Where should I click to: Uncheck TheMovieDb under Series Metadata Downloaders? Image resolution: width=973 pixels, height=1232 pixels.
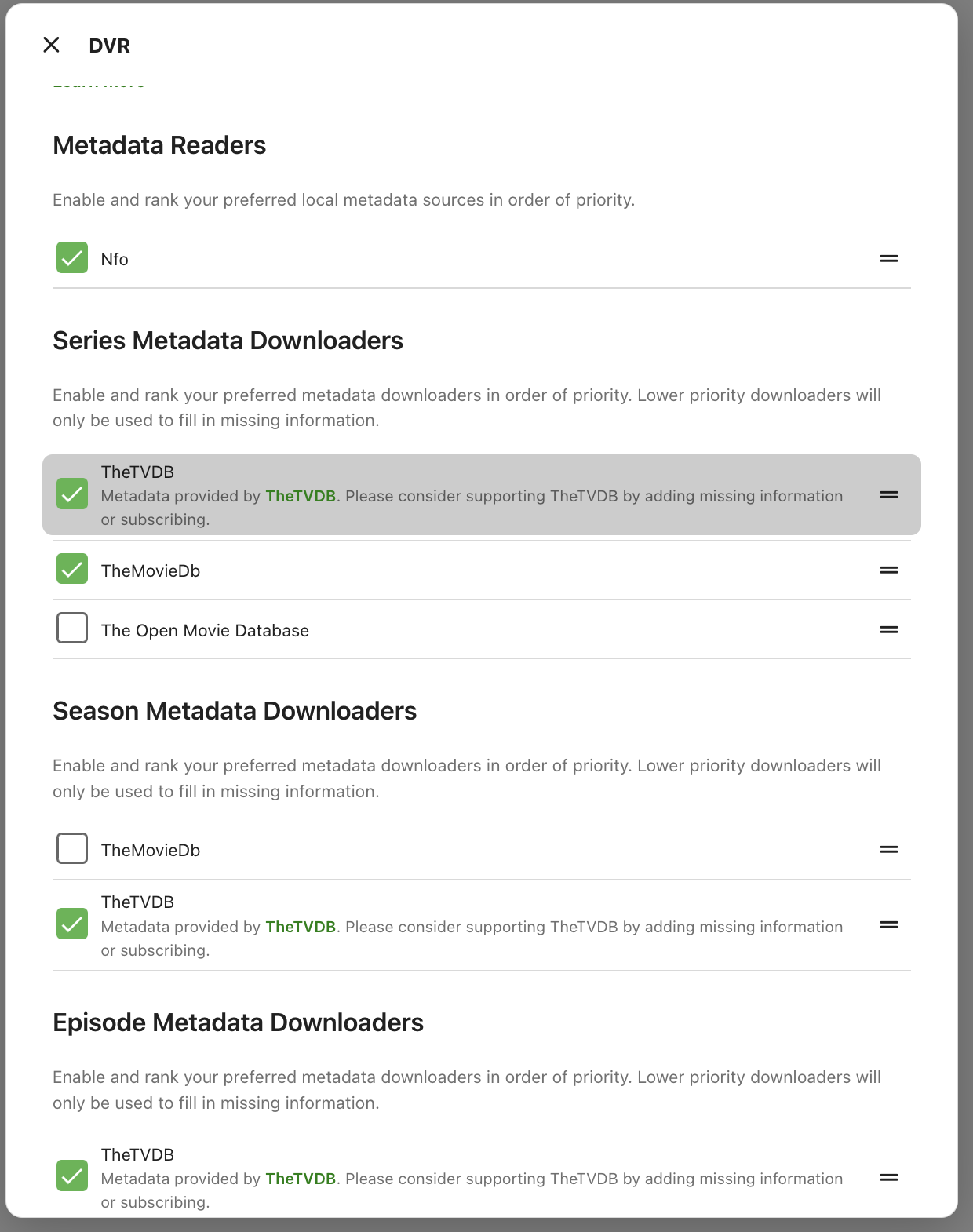72,570
